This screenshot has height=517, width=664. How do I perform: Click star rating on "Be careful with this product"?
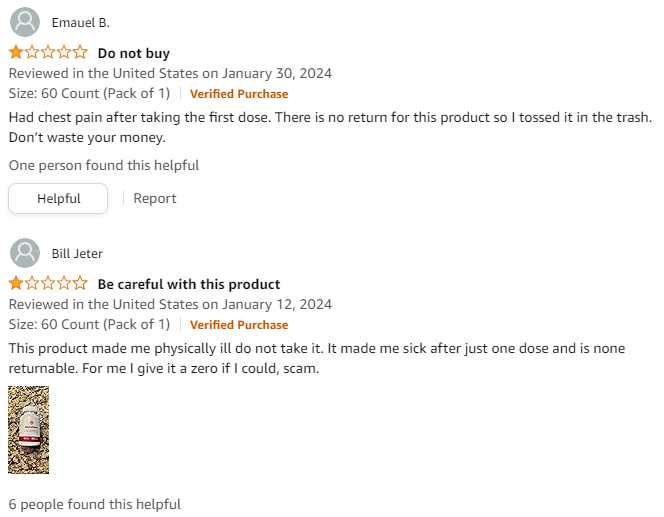tap(48, 284)
